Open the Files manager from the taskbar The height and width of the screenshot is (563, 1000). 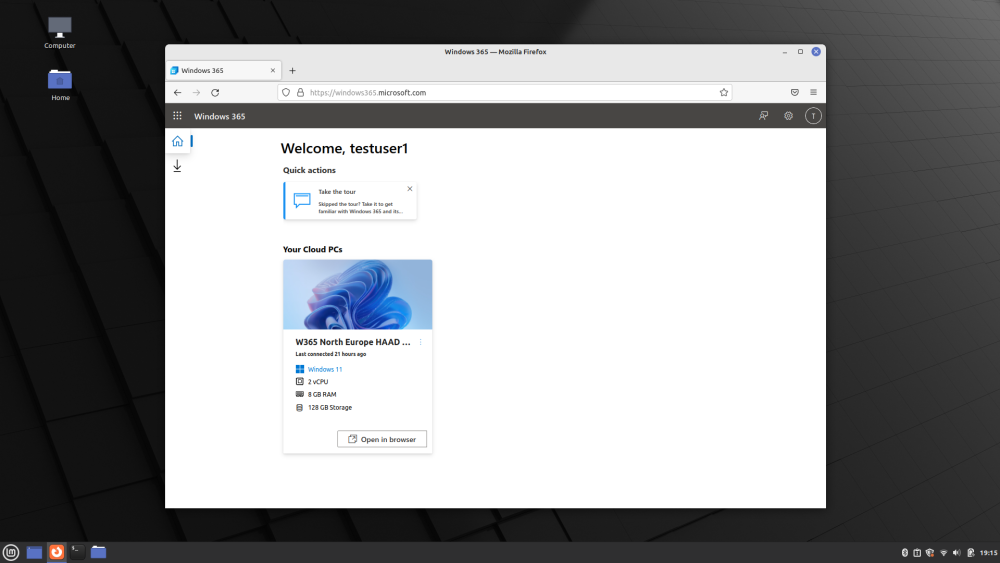point(98,552)
